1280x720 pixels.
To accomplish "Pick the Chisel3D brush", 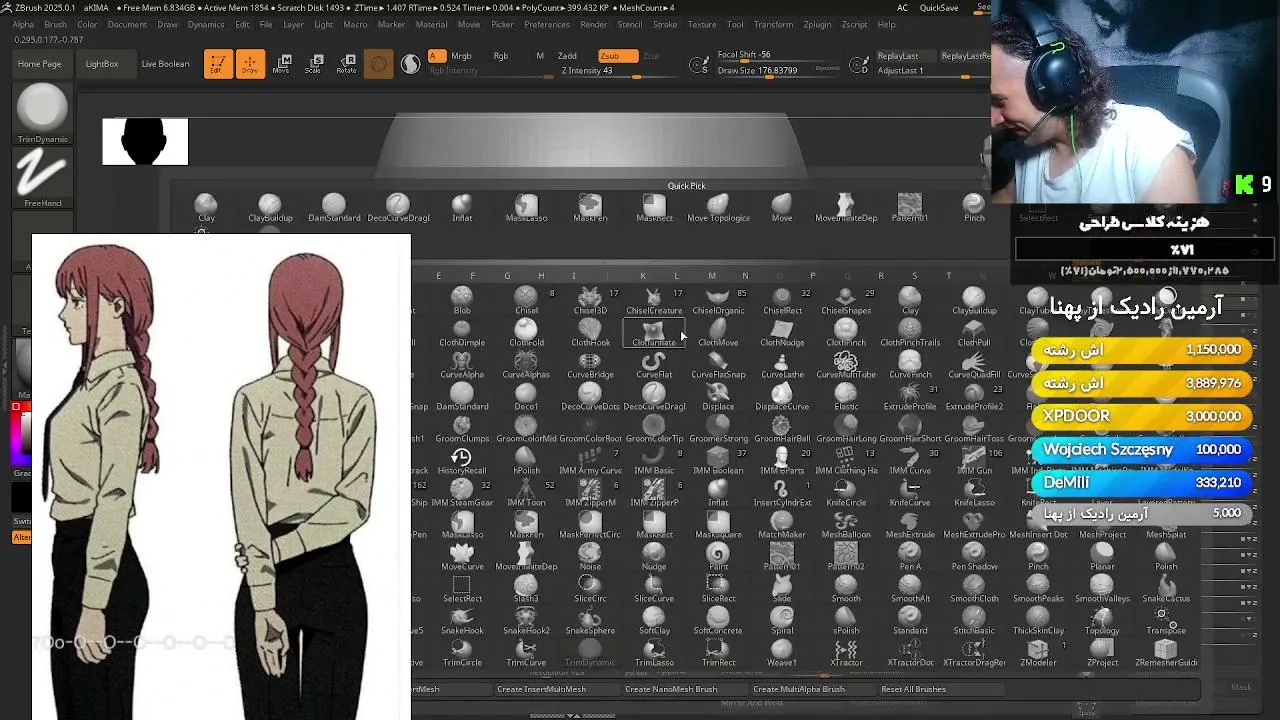I will [590, 301].
